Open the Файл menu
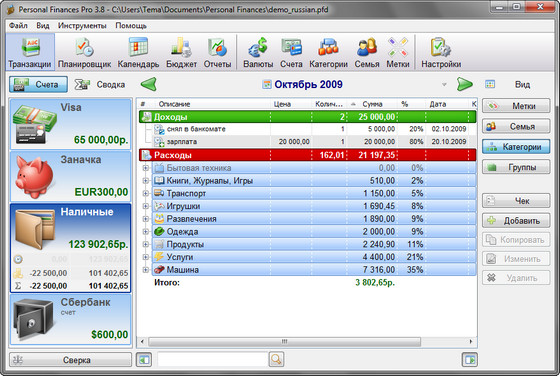This screenshot has height=376, width=560. click(18, 26)
